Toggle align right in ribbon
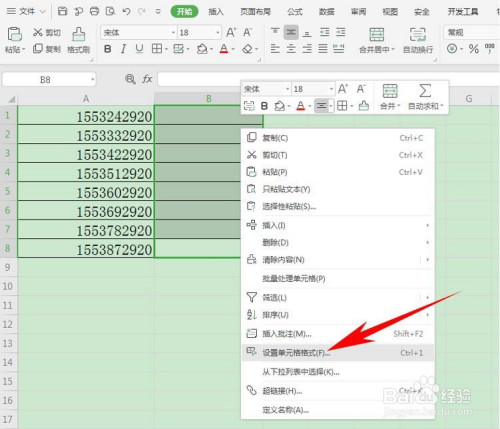This screenshot has height=429, width=500. (x=307, y=49)
